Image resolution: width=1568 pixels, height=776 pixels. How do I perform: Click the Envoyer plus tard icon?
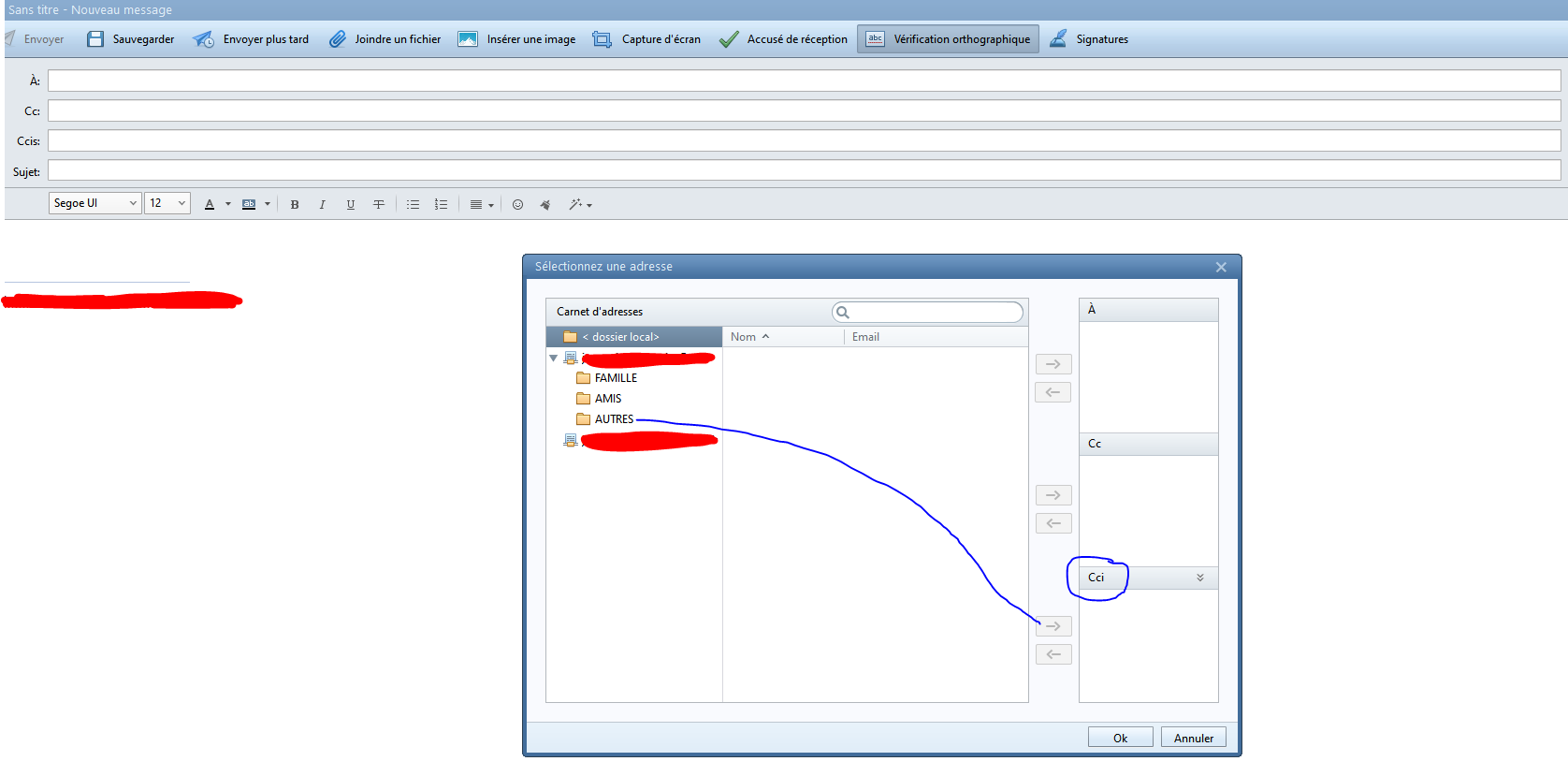pos(203,39)
